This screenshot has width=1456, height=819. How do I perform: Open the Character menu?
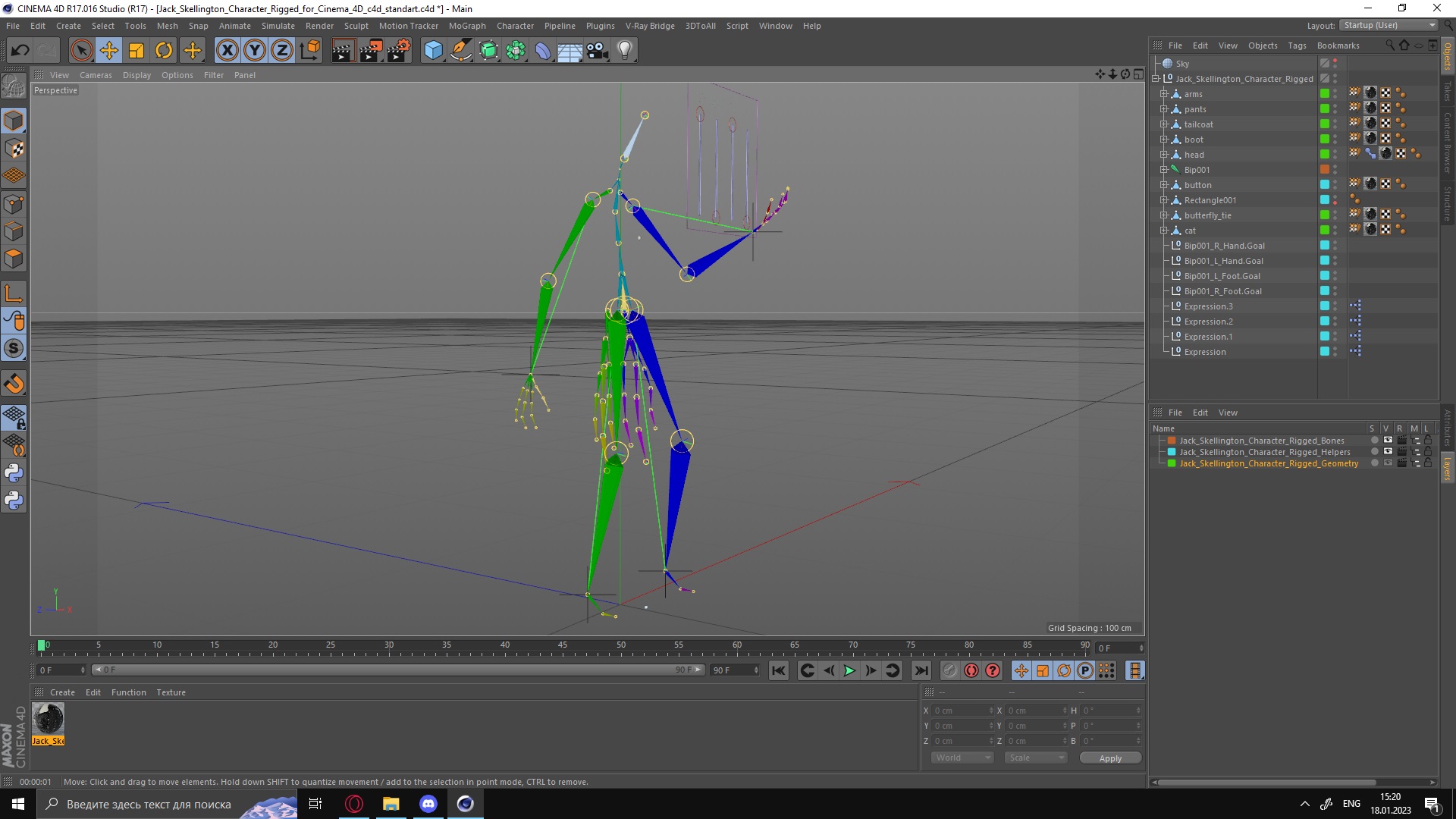[515, 26]
